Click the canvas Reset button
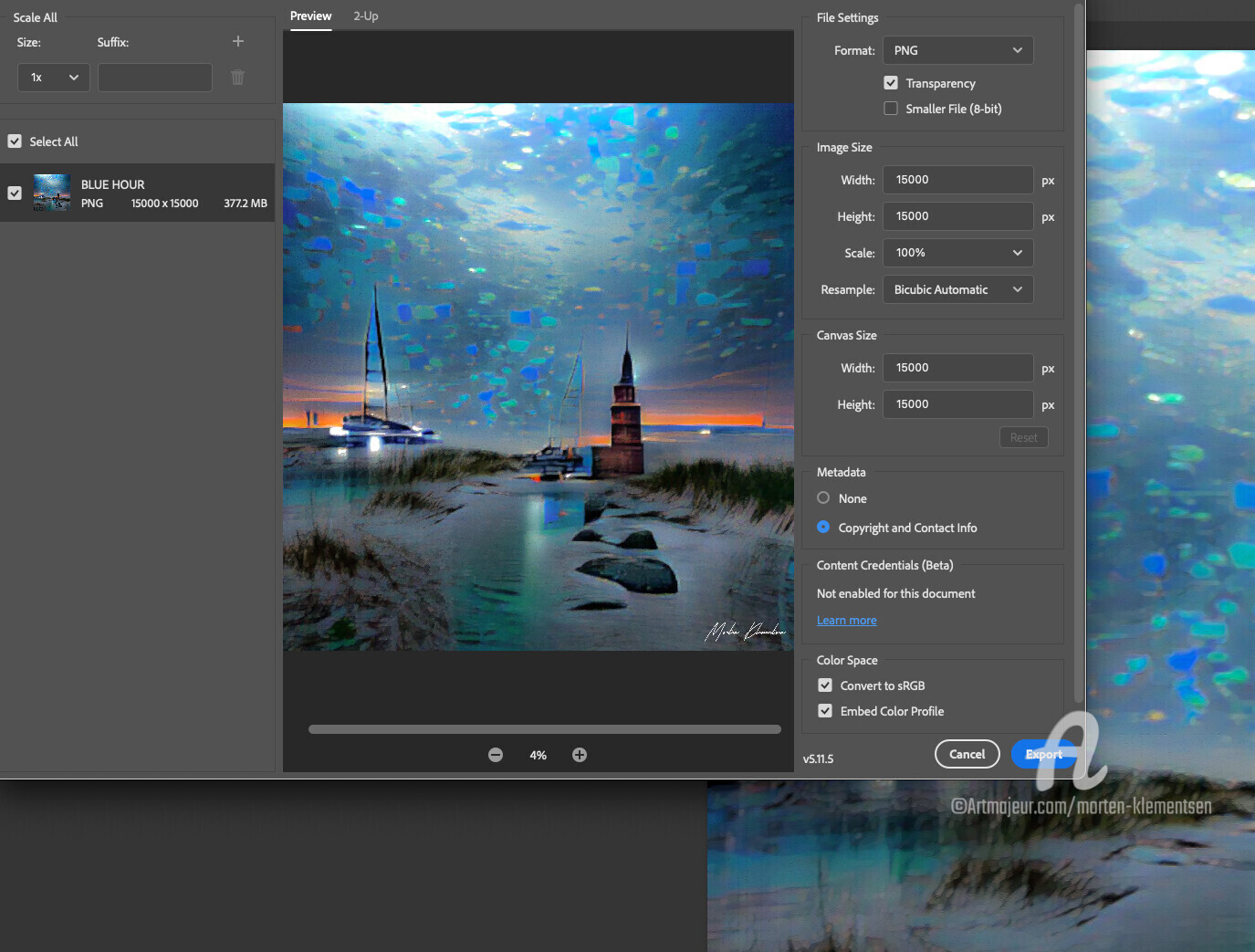 [1024, 437]
